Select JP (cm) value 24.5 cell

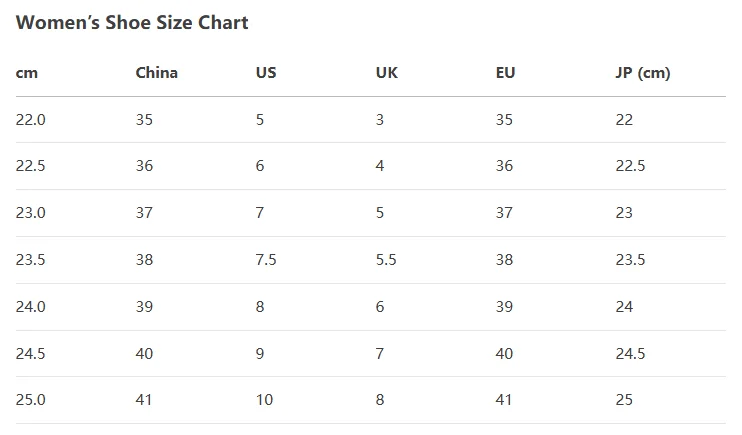(x=630, y=353)
